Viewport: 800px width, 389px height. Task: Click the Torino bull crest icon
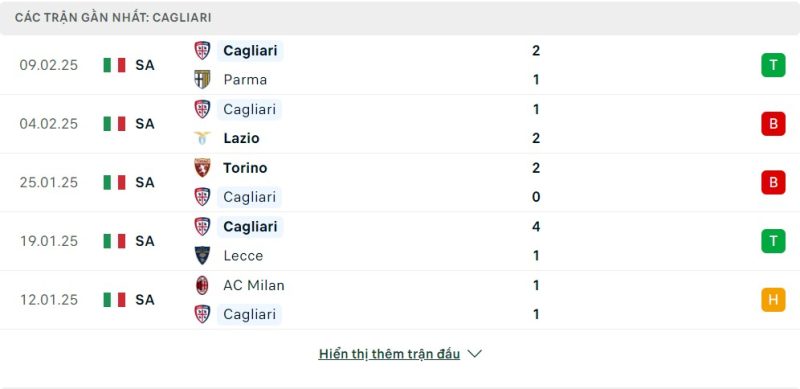(x=202, y=168)
